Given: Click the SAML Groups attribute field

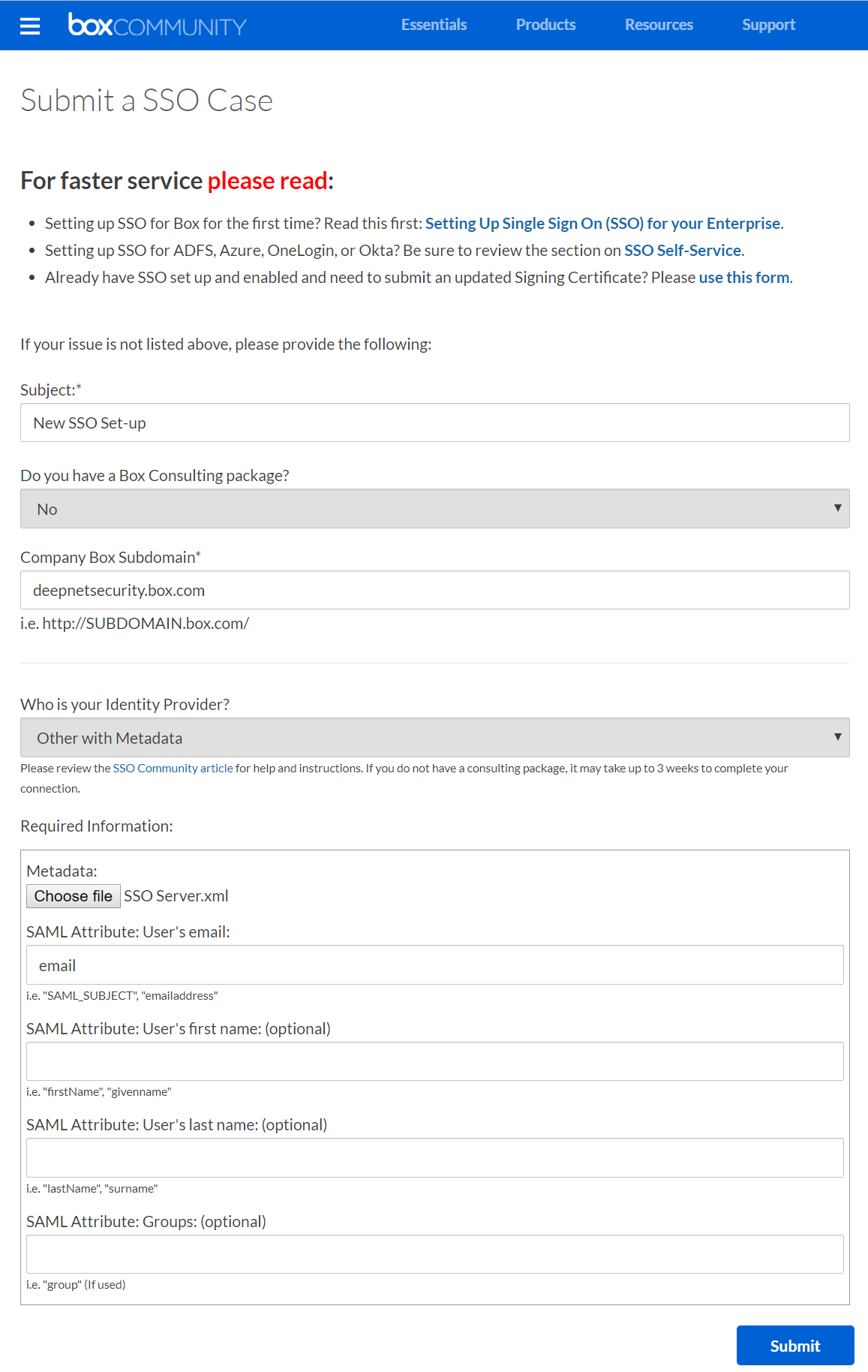Looking at the screenshot, I should pos(434,1254).
